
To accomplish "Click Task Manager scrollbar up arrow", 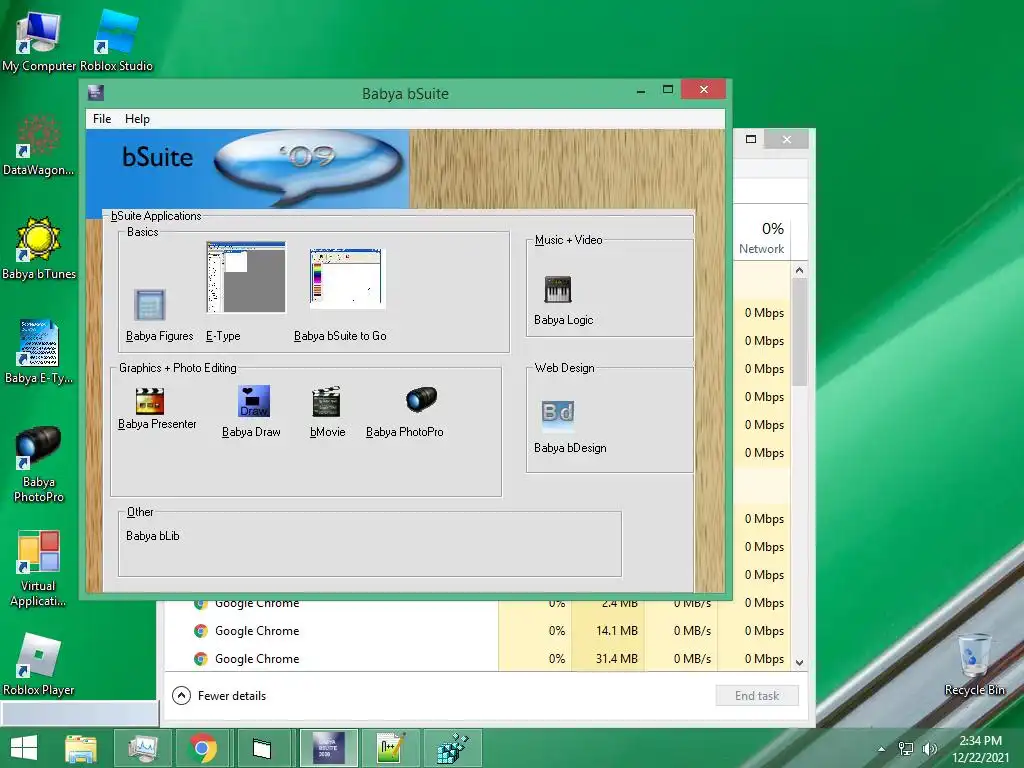I will tap(799, 270).
